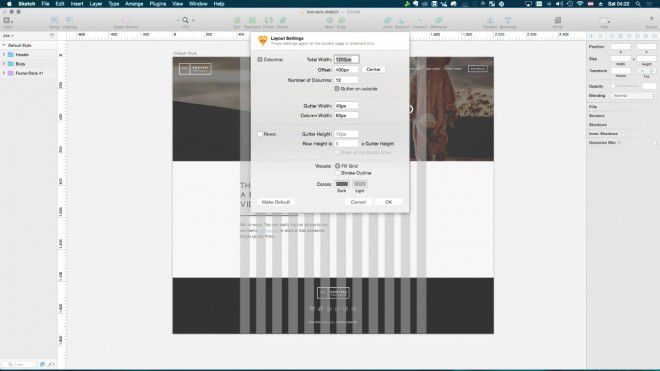Enable the Rows checkbox
The height and width of the screenshot is (371, 660).
[260, 134]
